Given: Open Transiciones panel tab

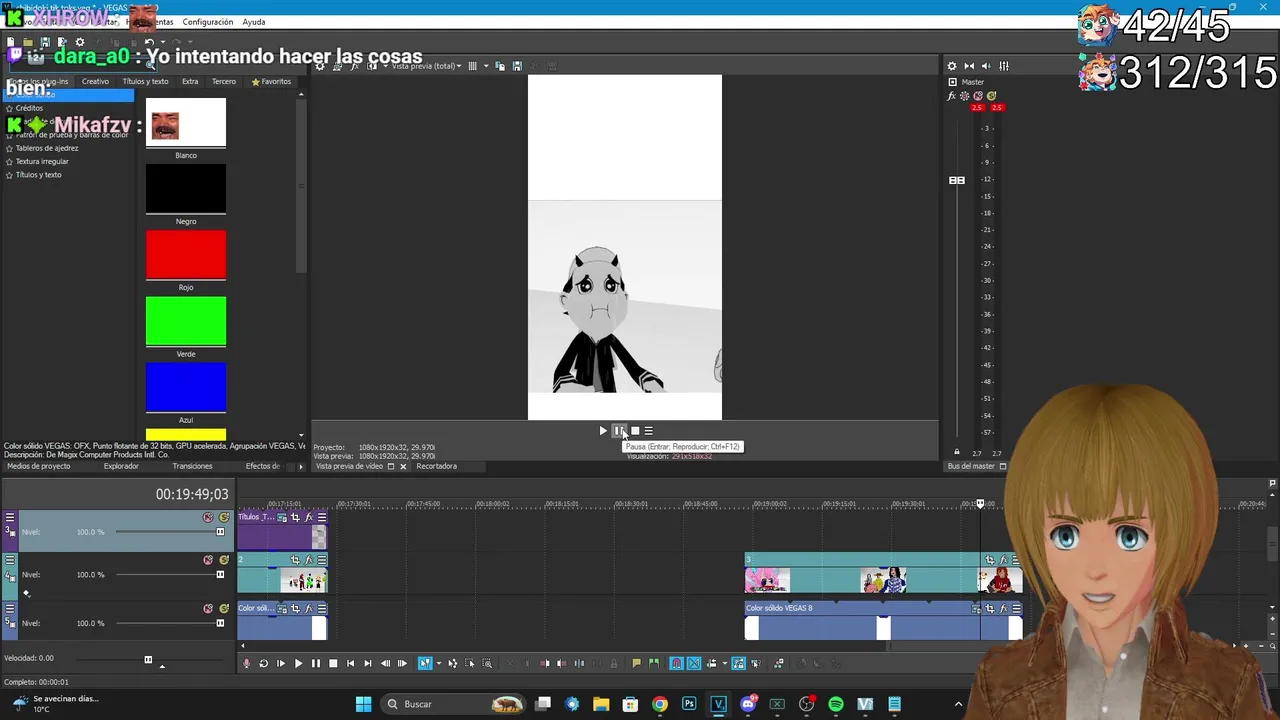Looking at the screenshot, I should (192, 466).
